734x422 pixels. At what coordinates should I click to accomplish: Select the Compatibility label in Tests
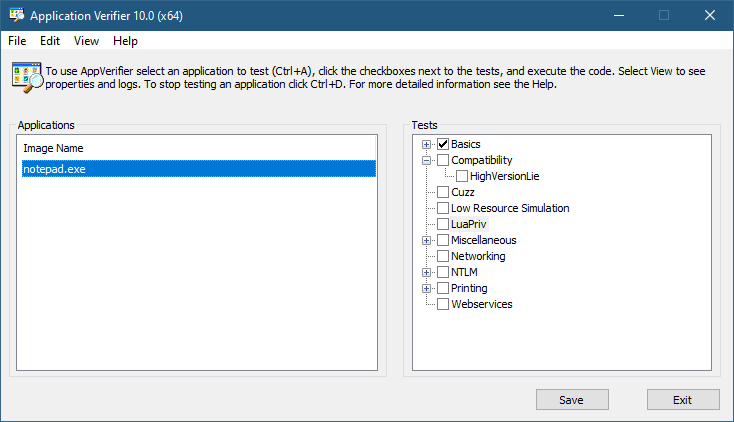pyautogui.click(x=482, y=160)
